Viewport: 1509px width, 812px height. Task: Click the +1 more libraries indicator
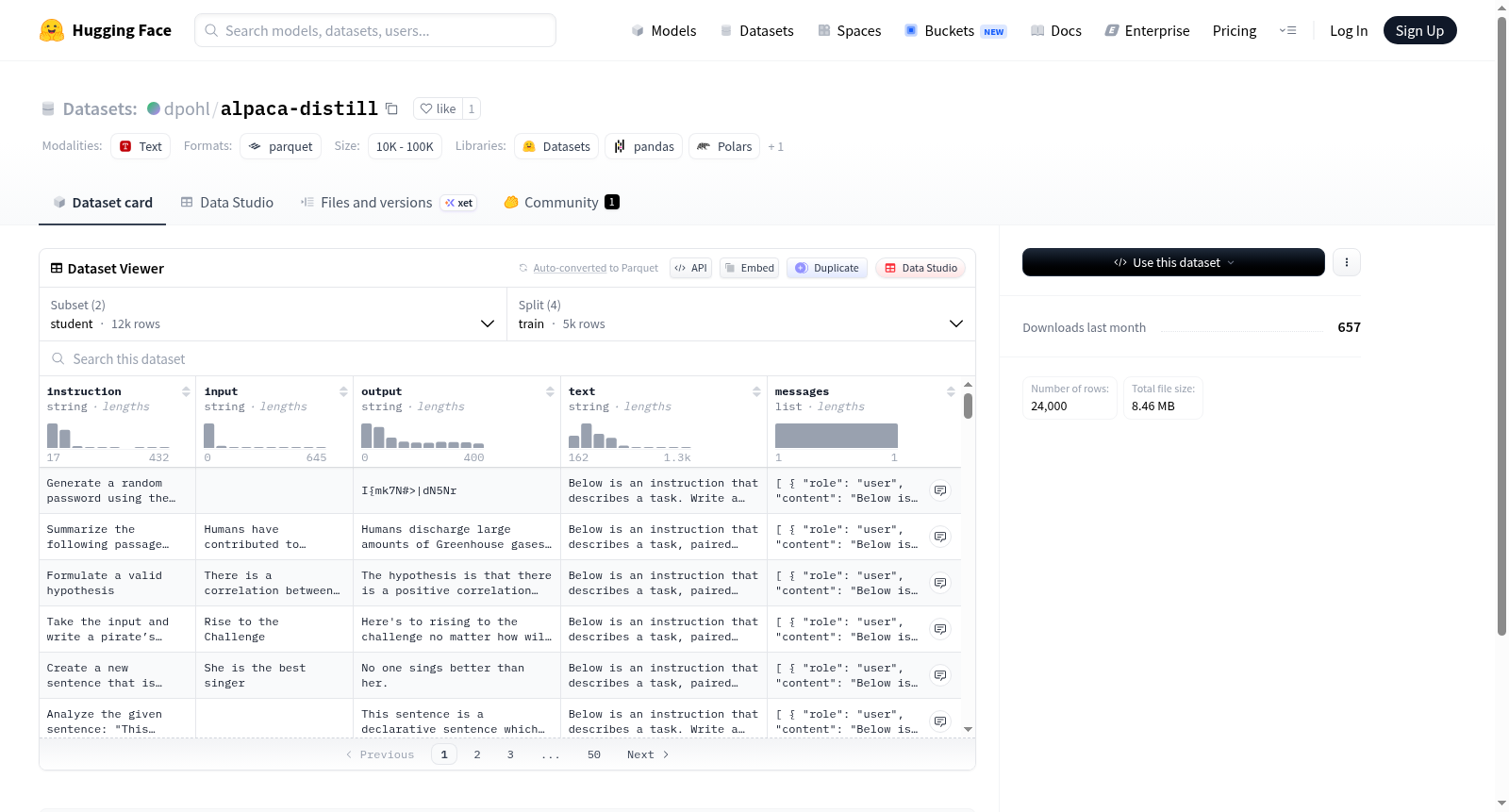[x=775, y=146]
